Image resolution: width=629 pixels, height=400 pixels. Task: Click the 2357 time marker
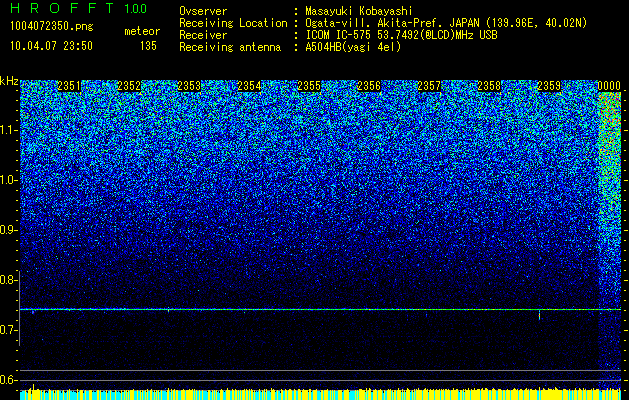pyautogui.click(x=429, y=86)
